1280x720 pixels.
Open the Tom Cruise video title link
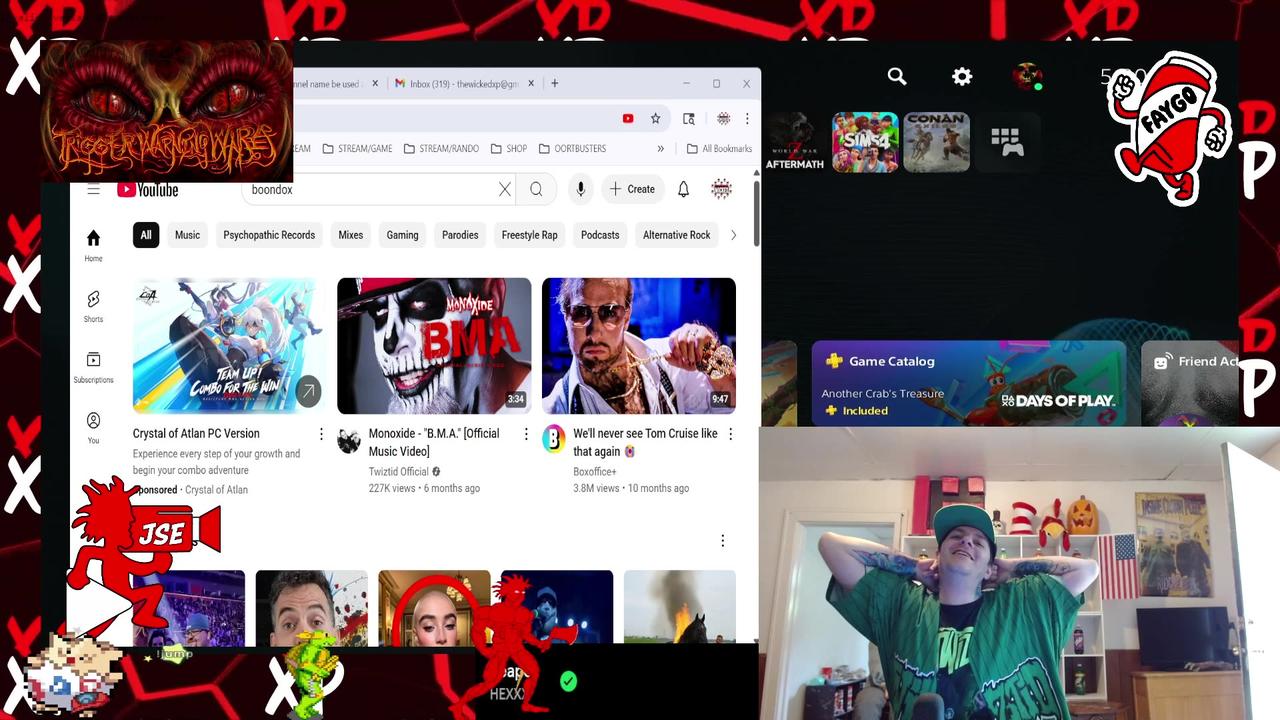645,442
